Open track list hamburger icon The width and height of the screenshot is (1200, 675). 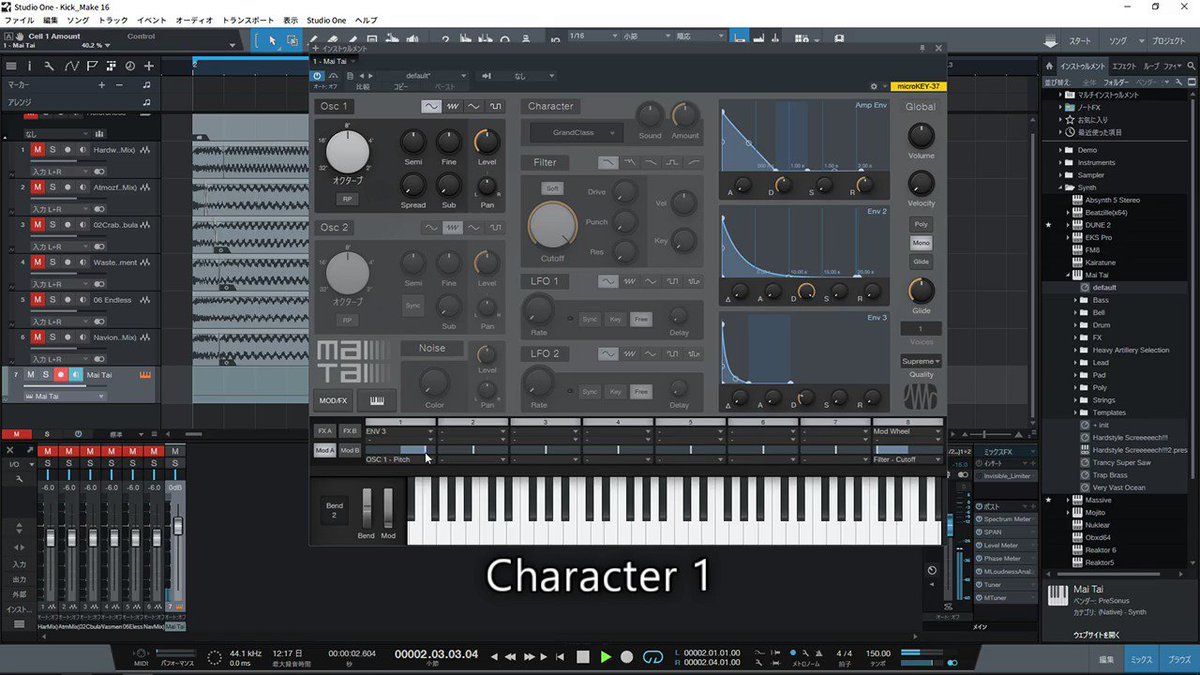click(x=11, y=66)
